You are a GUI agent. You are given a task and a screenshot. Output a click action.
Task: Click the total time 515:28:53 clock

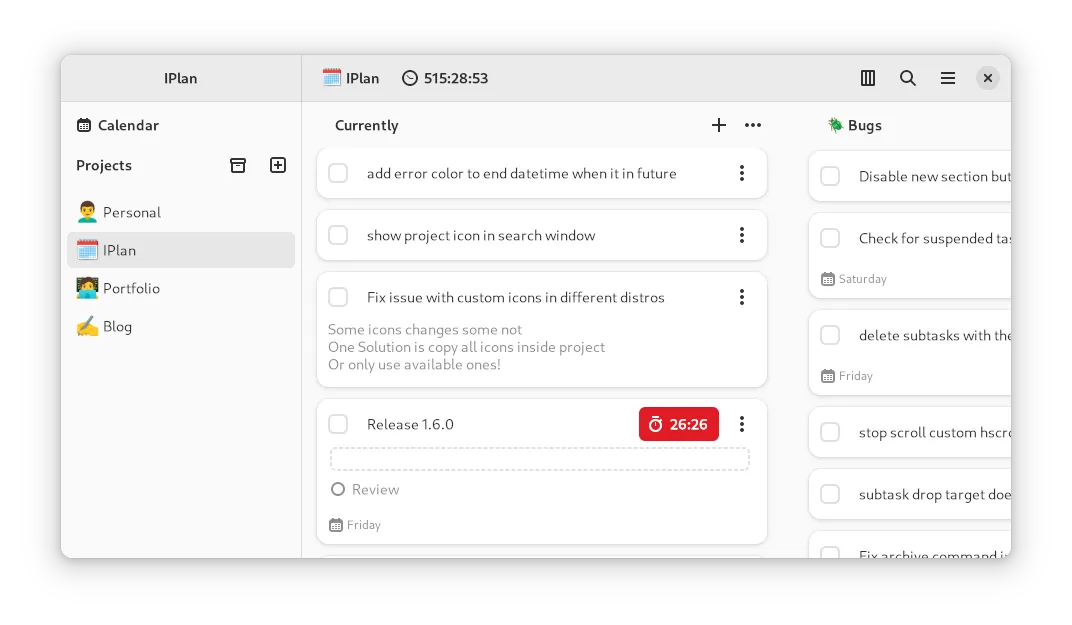pyautogui.click(x=445, y=78)
